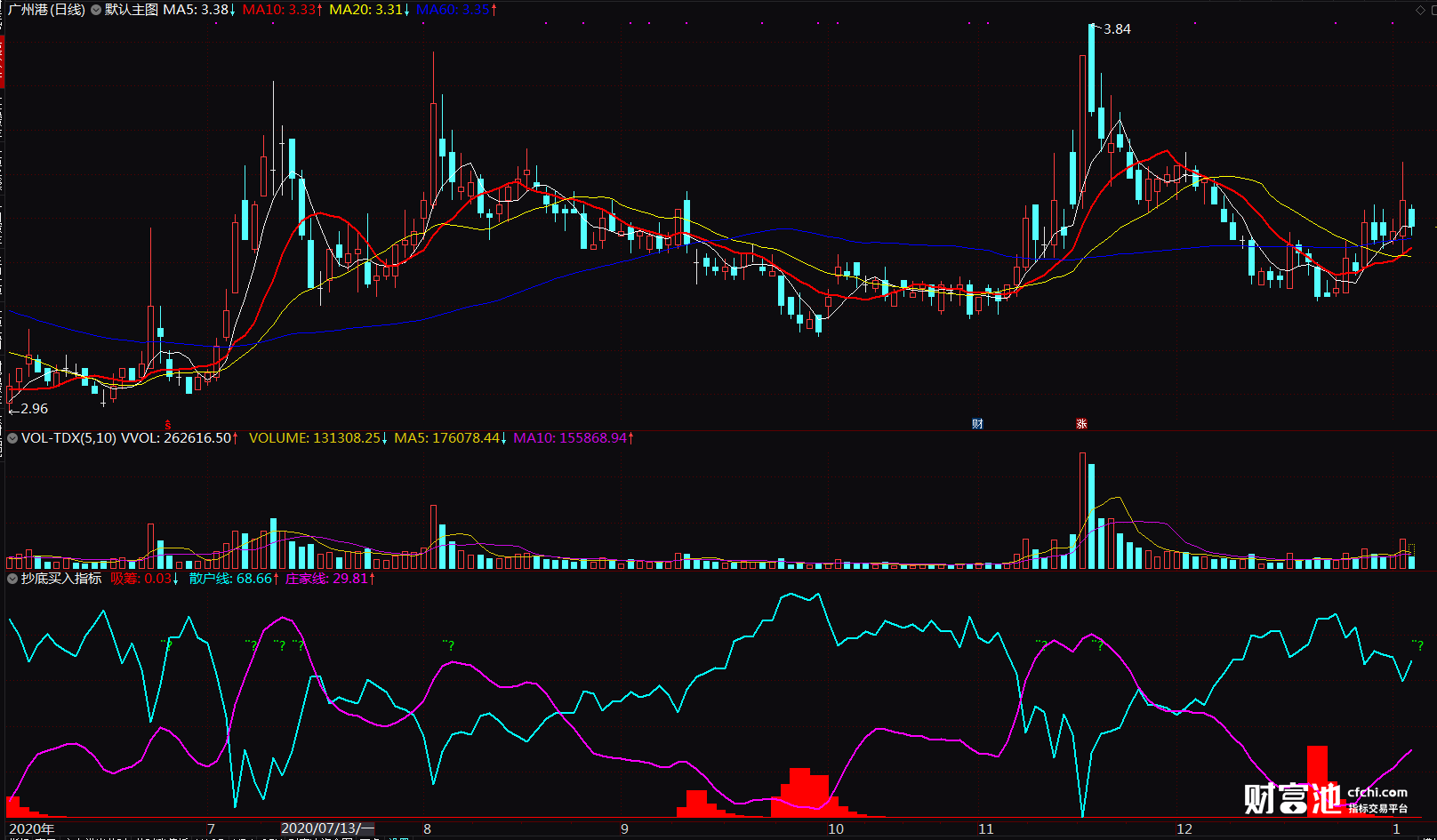1437x840 pixels.
Task: Click month 9 on the time axis
Action: click(624, 828)
